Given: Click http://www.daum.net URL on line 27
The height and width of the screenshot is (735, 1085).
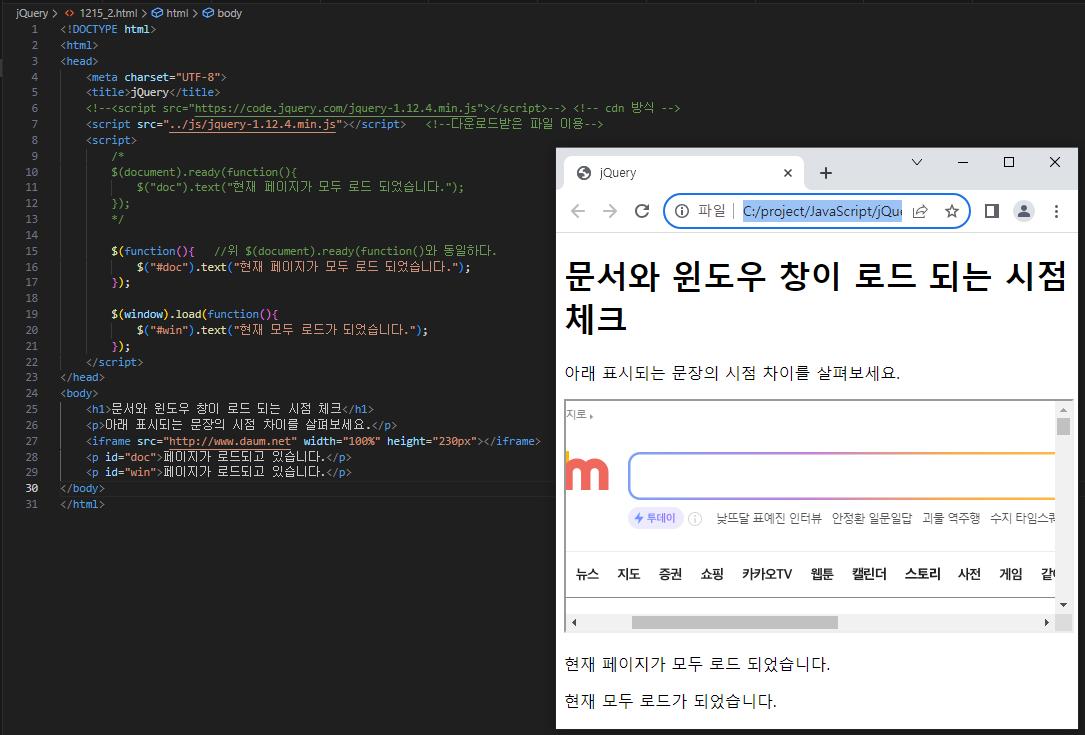Looking at the screenshot, I should (232, 441).
